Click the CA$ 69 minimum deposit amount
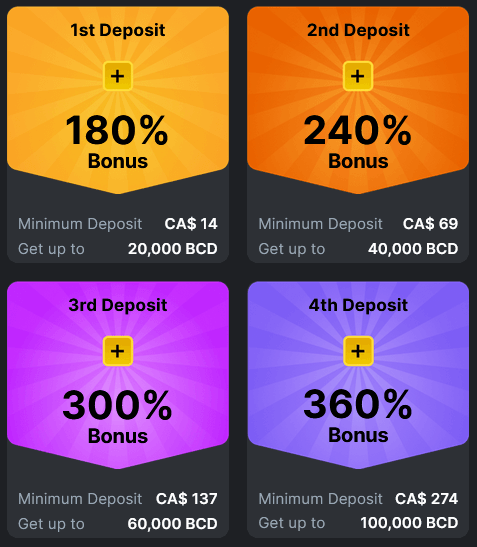 (430, 224)
